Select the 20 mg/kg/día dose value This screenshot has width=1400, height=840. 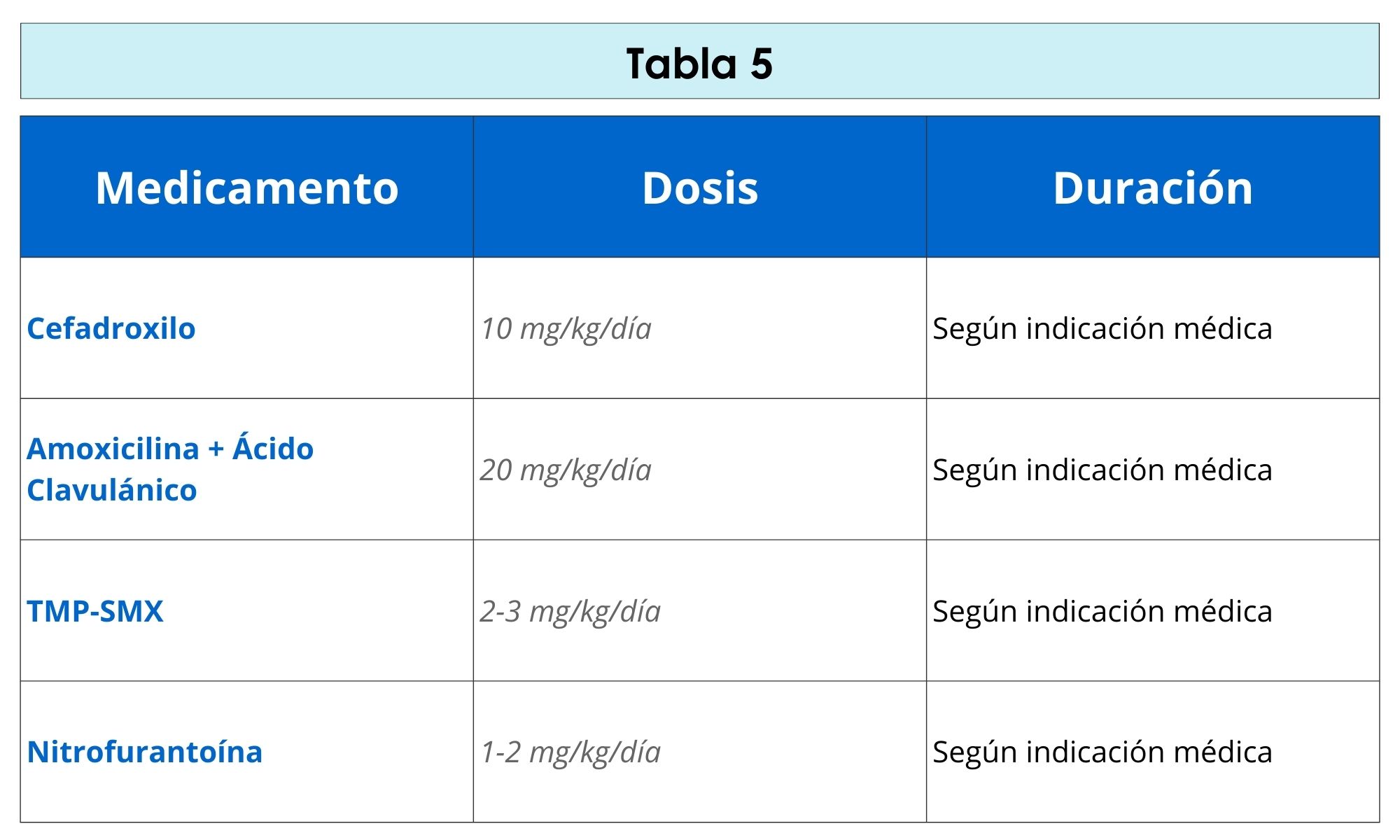coord(566,470)
